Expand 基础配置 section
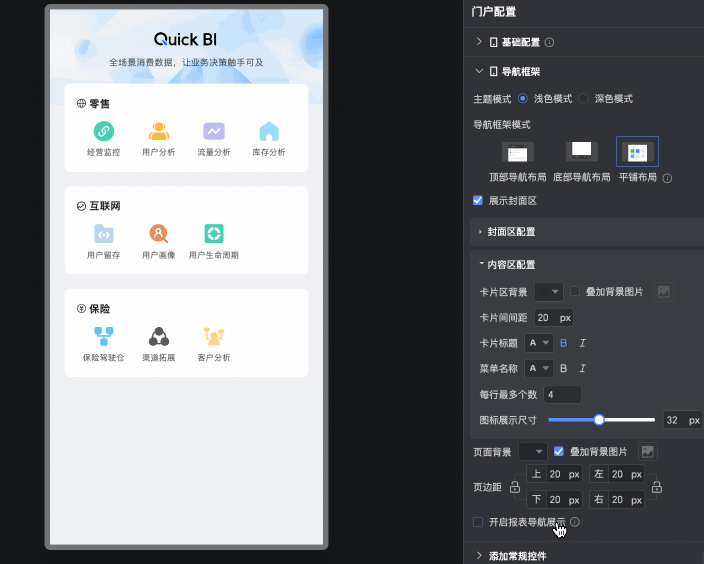 [x=480, y=42]
